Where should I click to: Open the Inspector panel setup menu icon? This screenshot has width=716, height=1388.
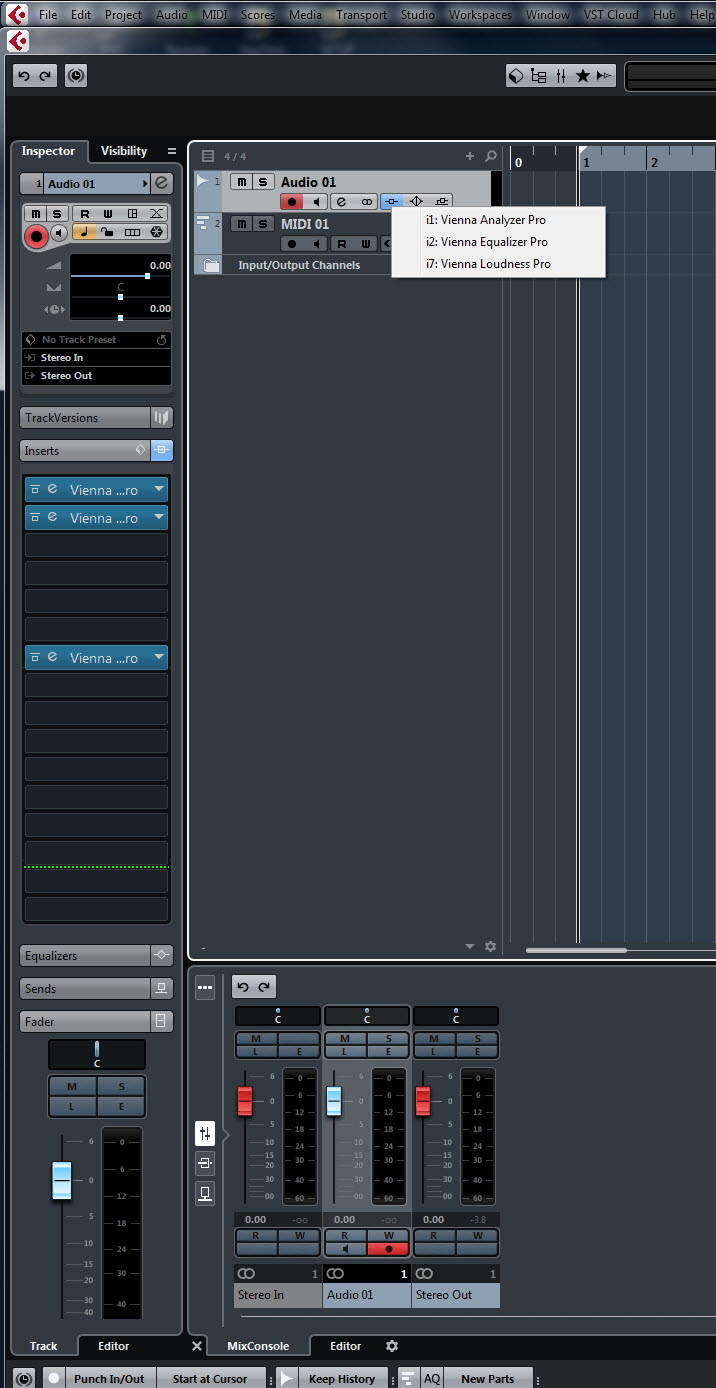coord(172,151)
